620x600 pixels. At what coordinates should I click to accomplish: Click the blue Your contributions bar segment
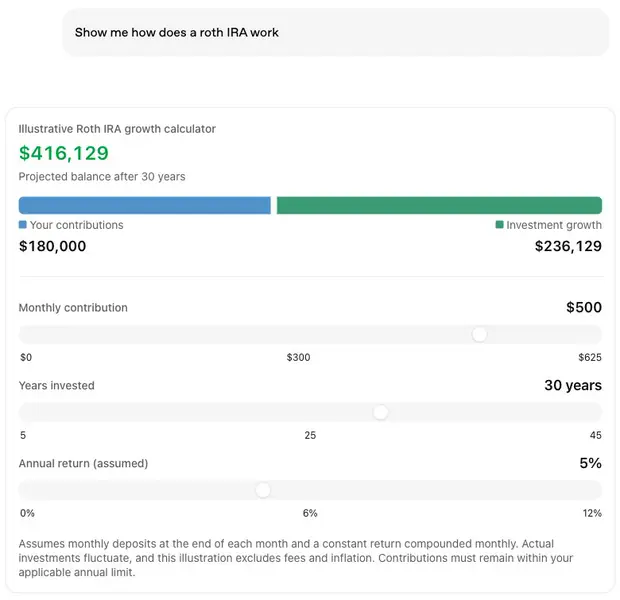[x=145, y=205]
